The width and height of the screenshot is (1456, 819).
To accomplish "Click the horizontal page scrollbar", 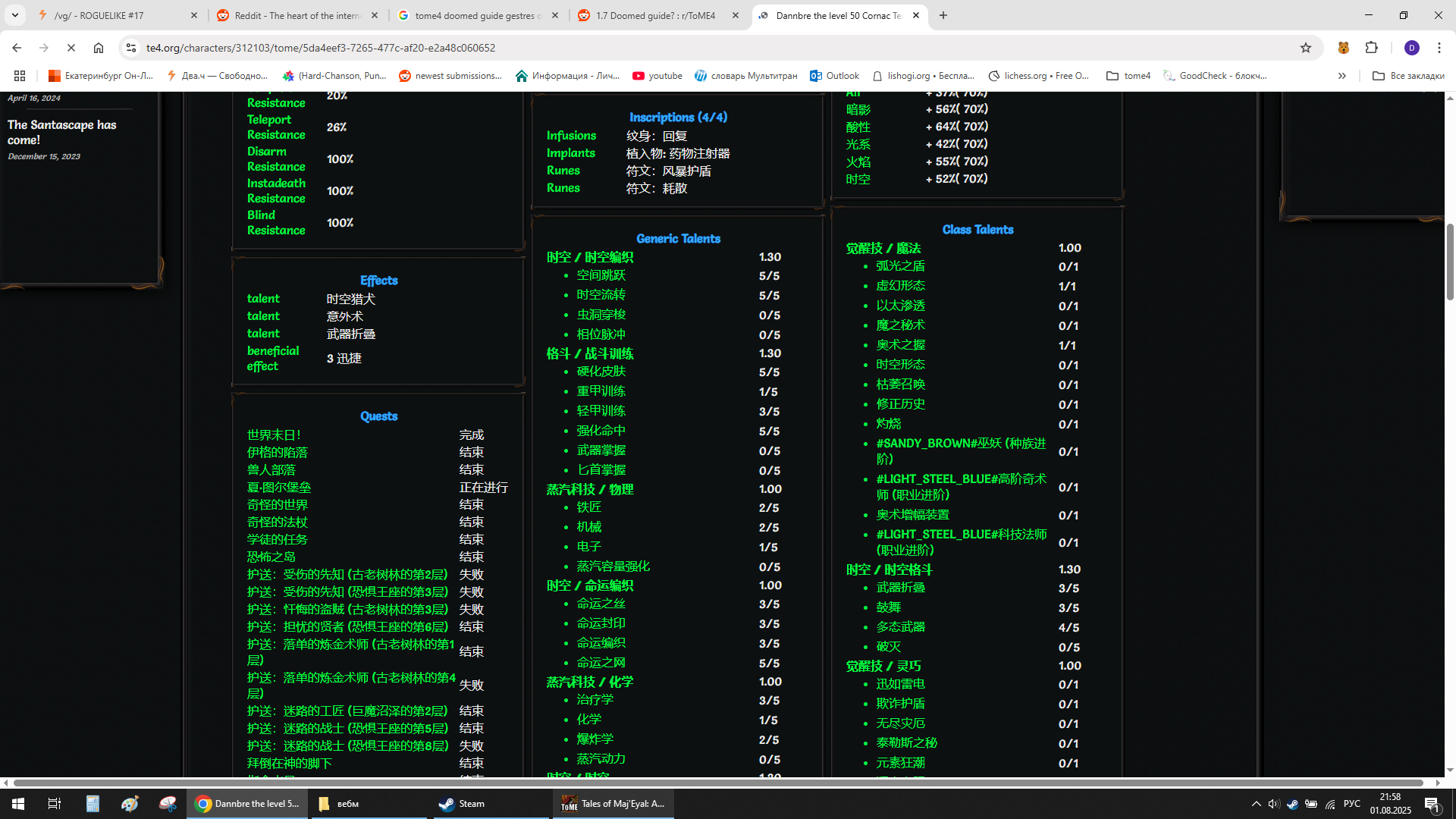I will [717, 783].
